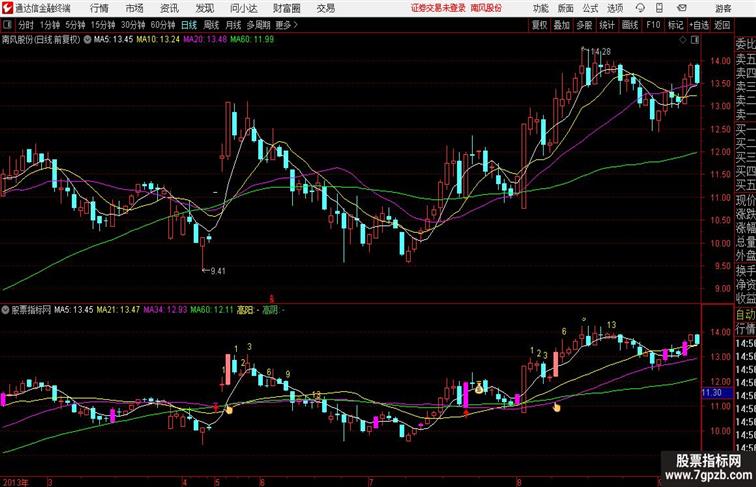Click the MA20: 13.48 label
The height and width of the screenshot is (487, 756).
tap(205, 40)
